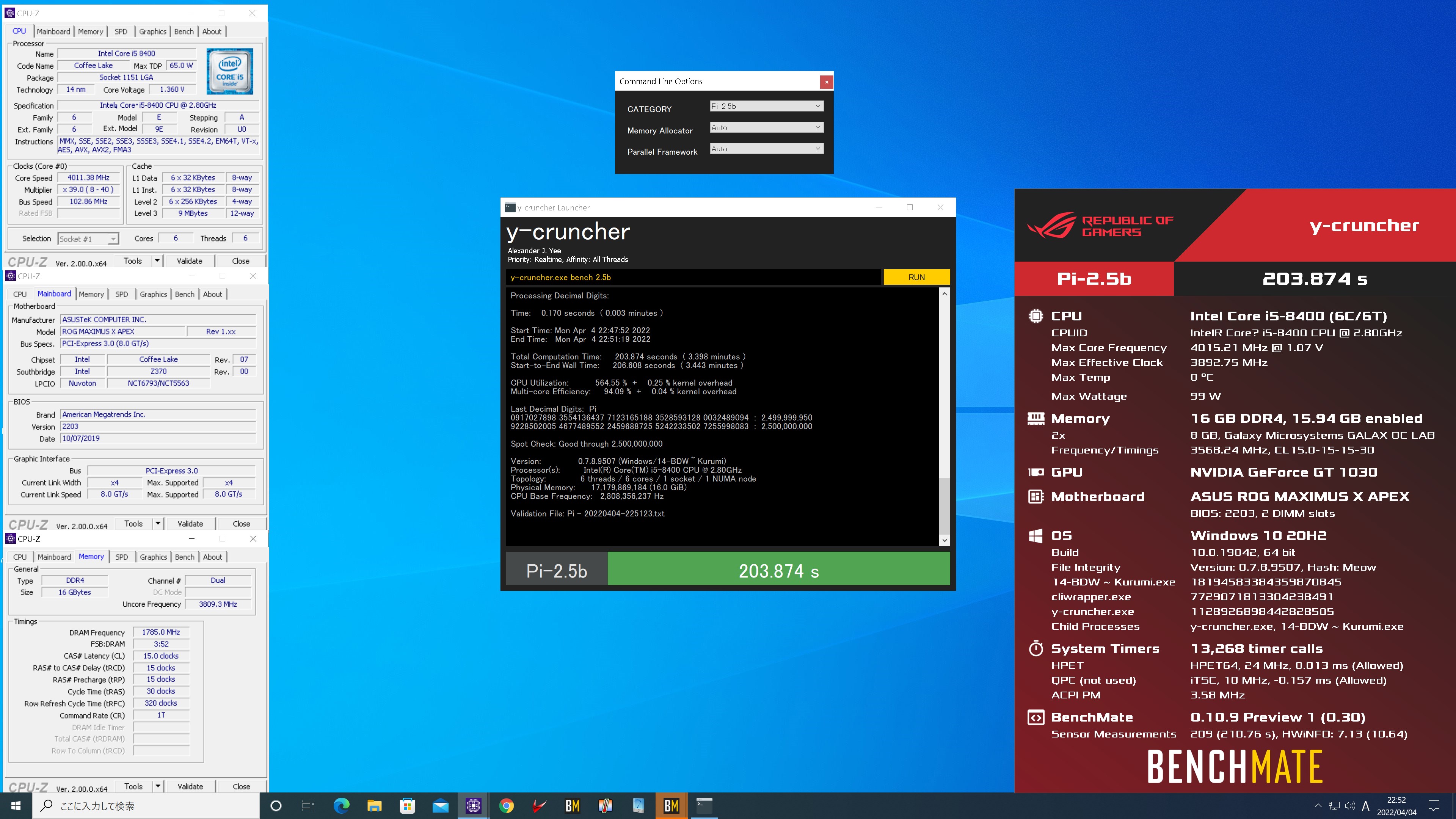Image resolution: width=1456 pixels, height=819 pixels.
Task: Launch Google Chrome from taskbar
Action: 507,805
